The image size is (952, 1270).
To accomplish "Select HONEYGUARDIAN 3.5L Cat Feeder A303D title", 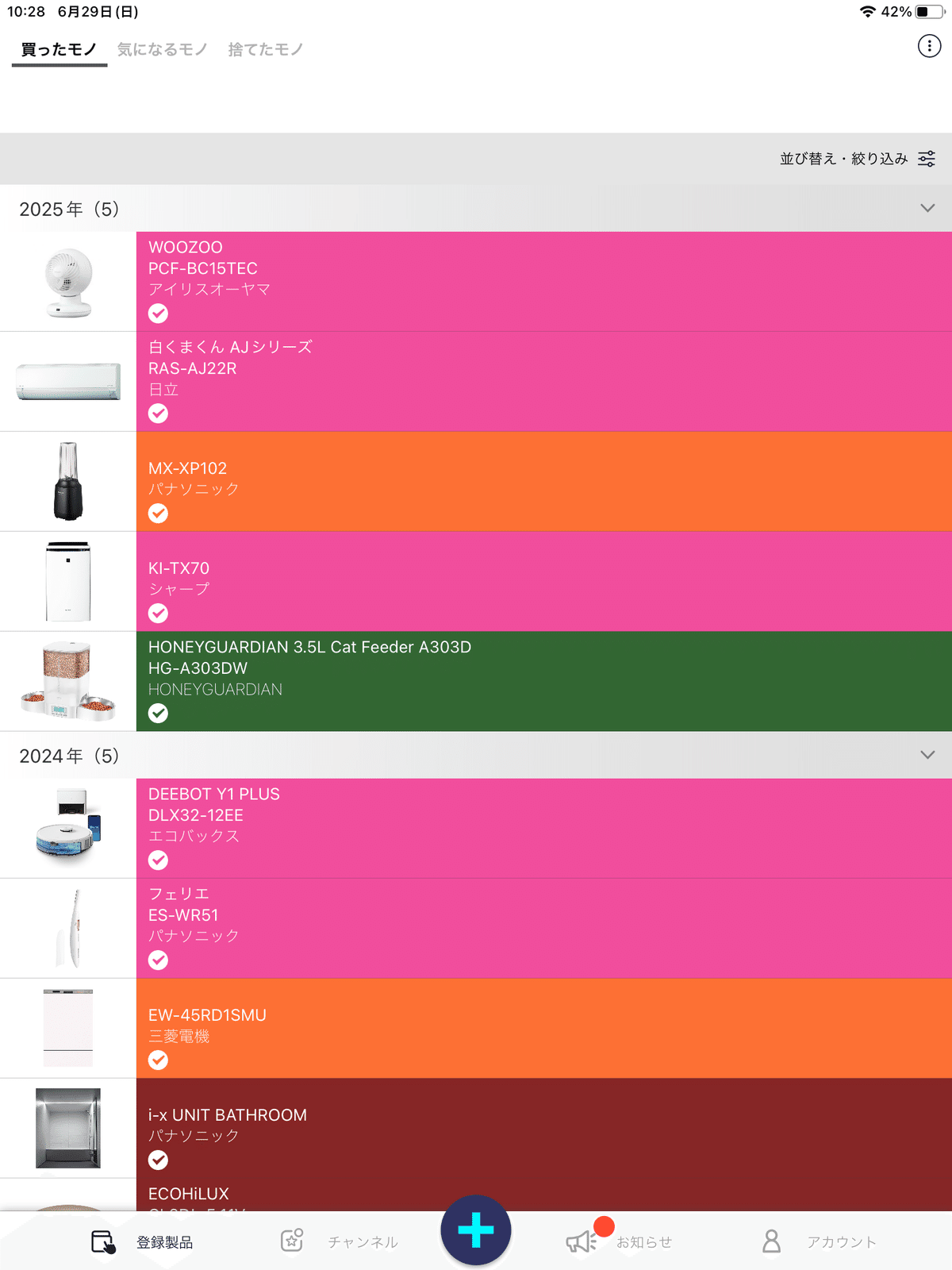I will click(310, 647).
